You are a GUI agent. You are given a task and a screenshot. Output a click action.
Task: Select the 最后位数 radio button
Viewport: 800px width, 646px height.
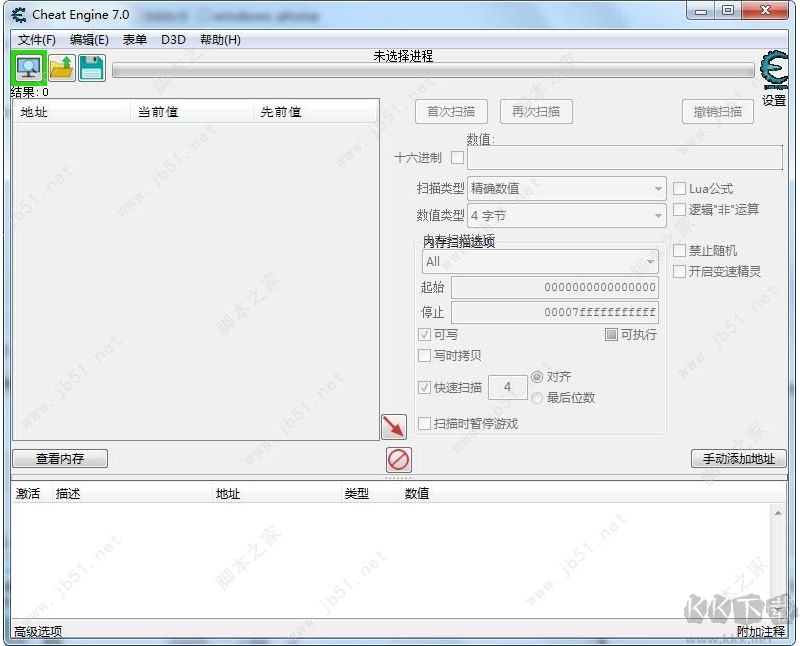tap(536, 397)
